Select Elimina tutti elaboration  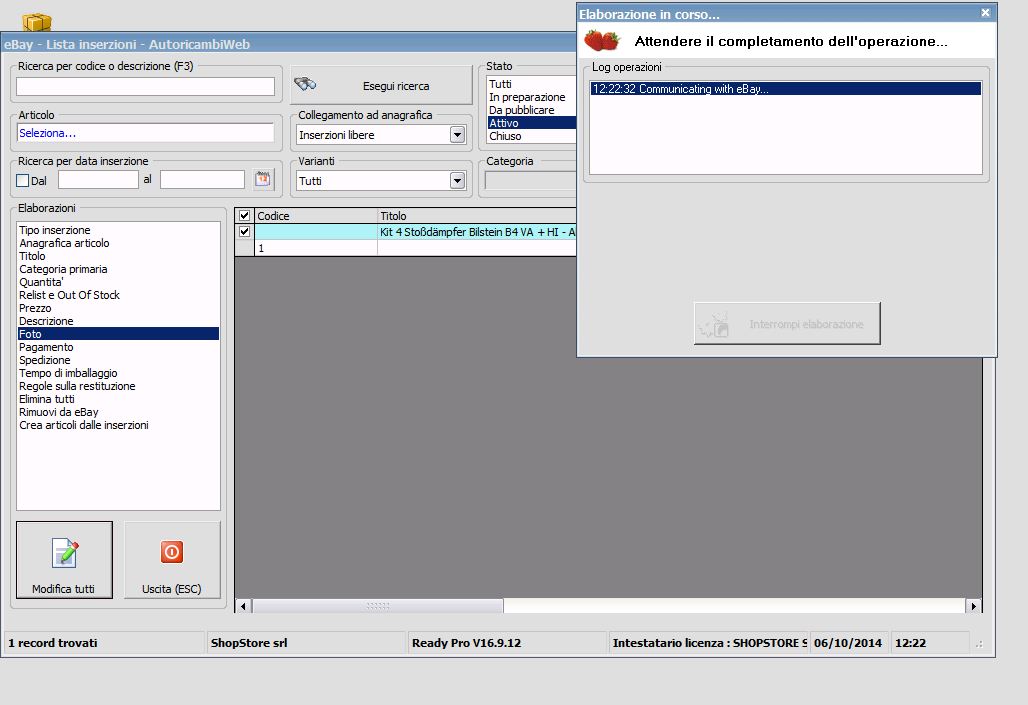[118, 399]
